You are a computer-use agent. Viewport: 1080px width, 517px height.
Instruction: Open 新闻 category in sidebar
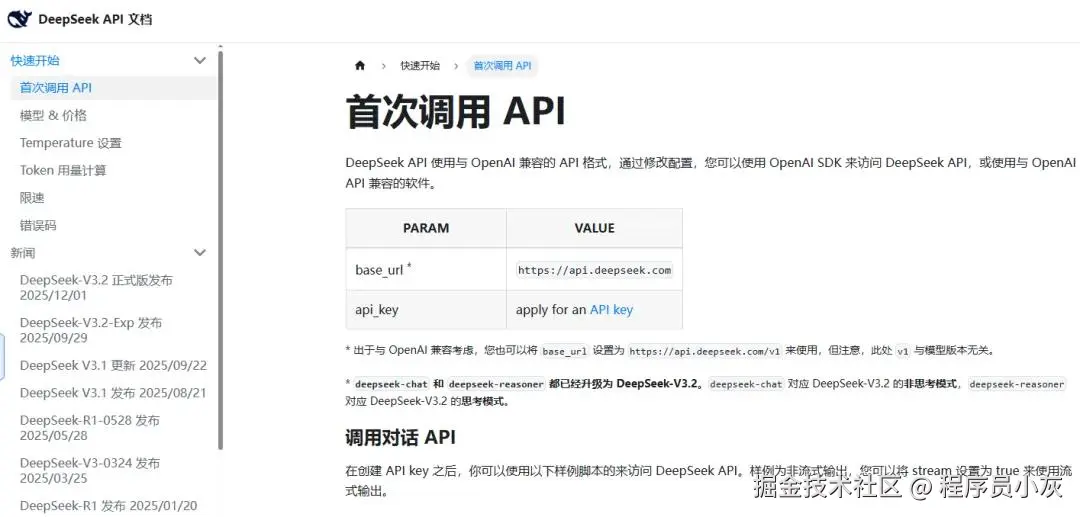coord(23,253)
